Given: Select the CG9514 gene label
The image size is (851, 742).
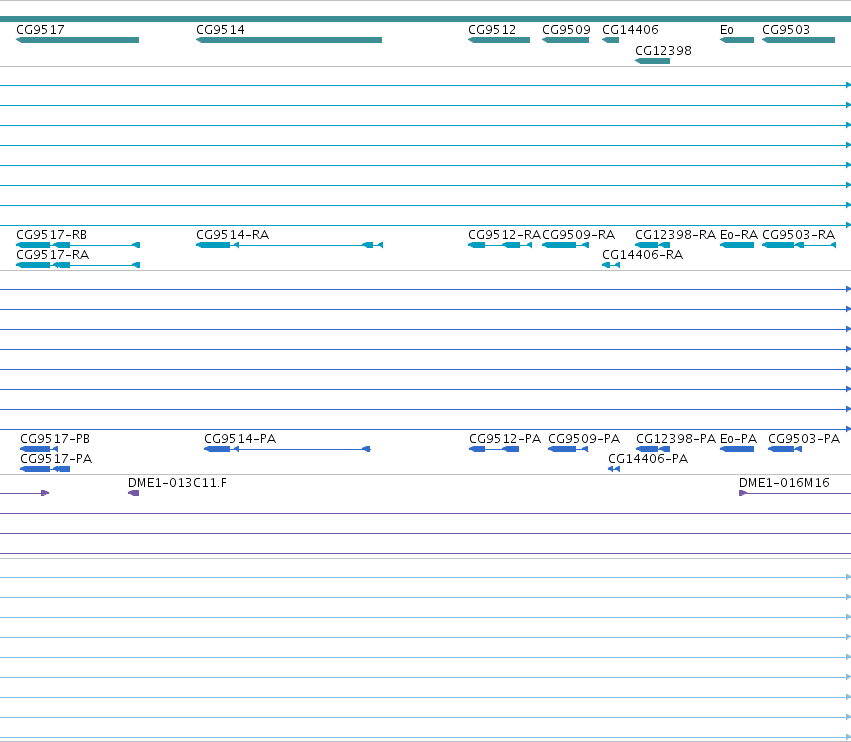Looking at the screenshot, I should pos(220,30).
